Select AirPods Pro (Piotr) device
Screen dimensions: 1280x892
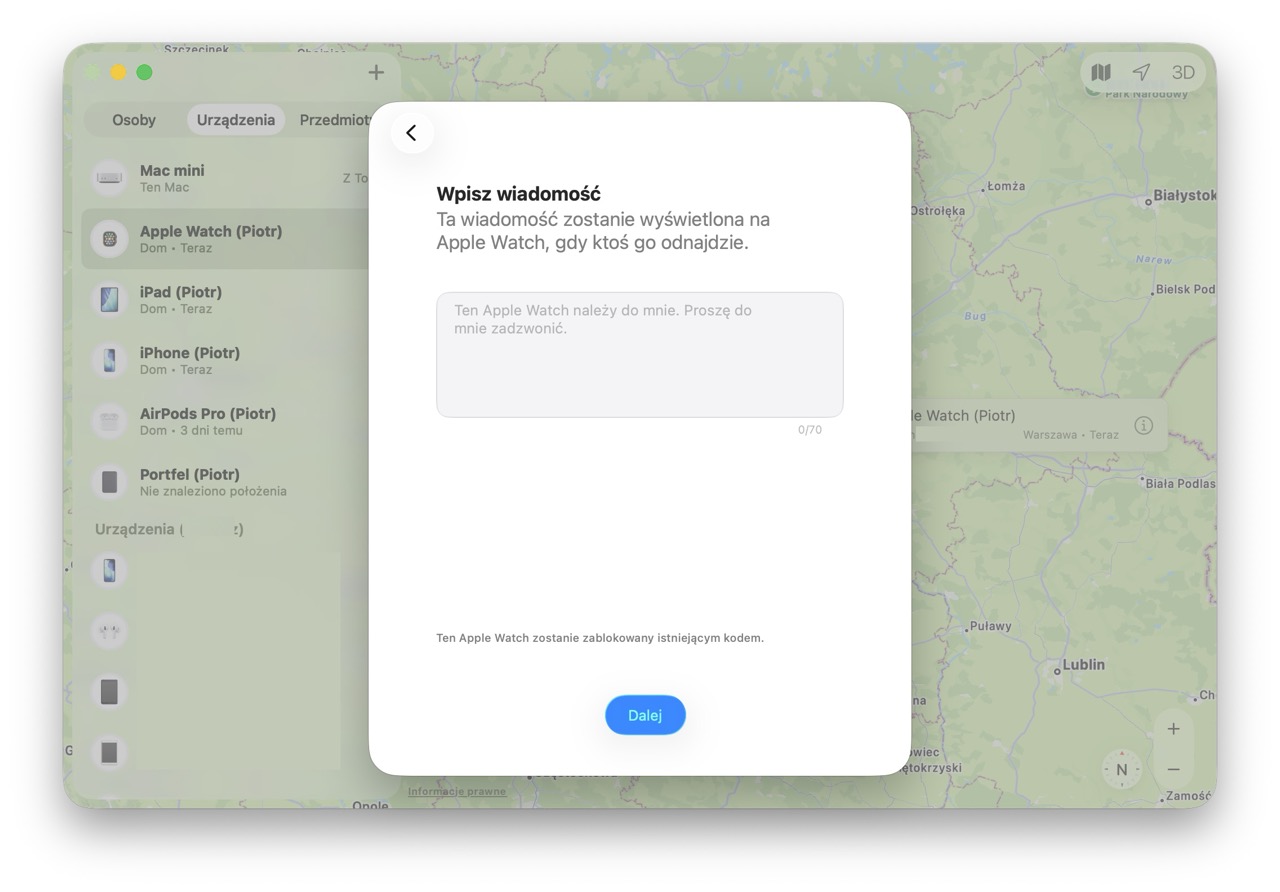(207, 421)
